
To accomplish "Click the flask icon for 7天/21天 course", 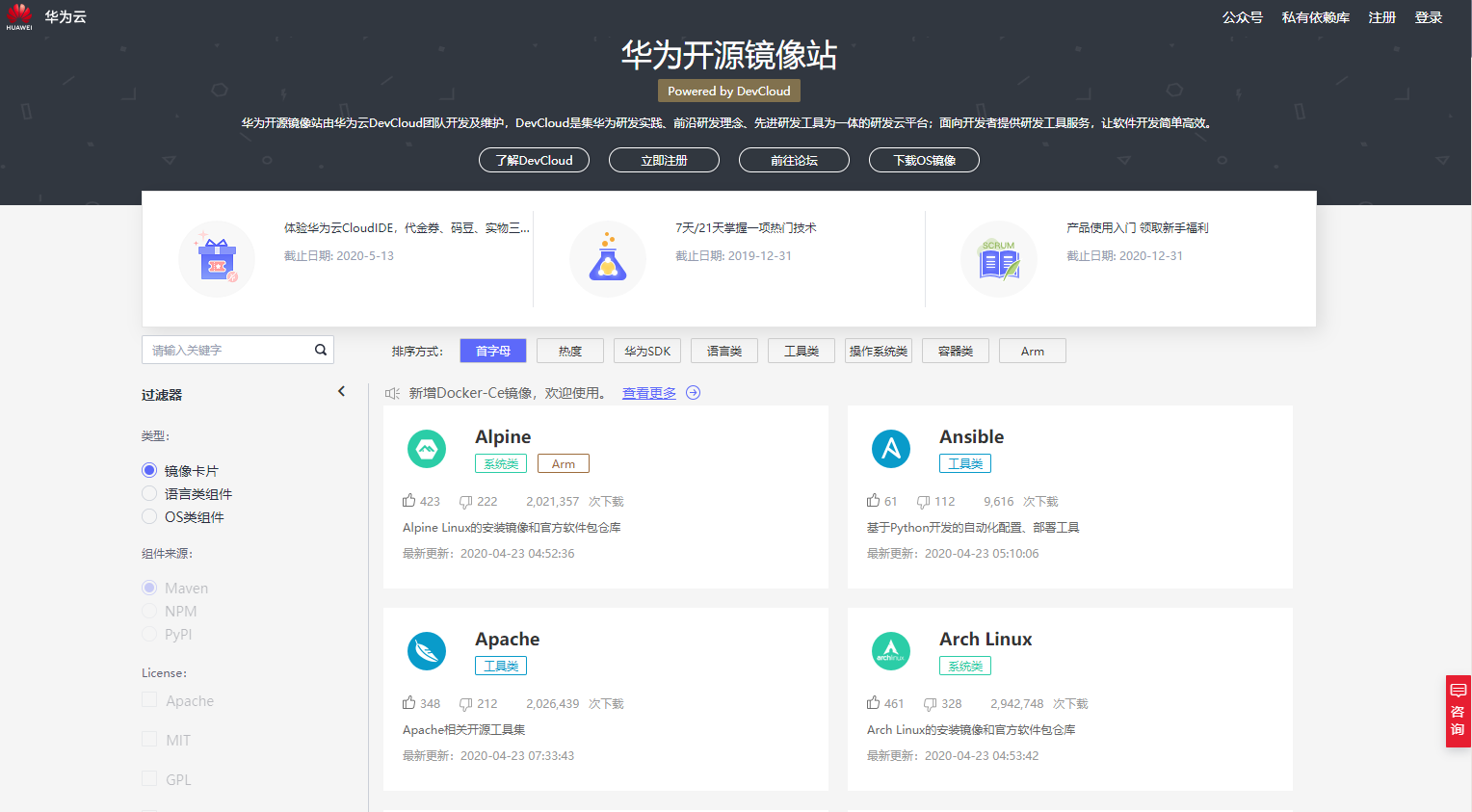I will (608, 259).
